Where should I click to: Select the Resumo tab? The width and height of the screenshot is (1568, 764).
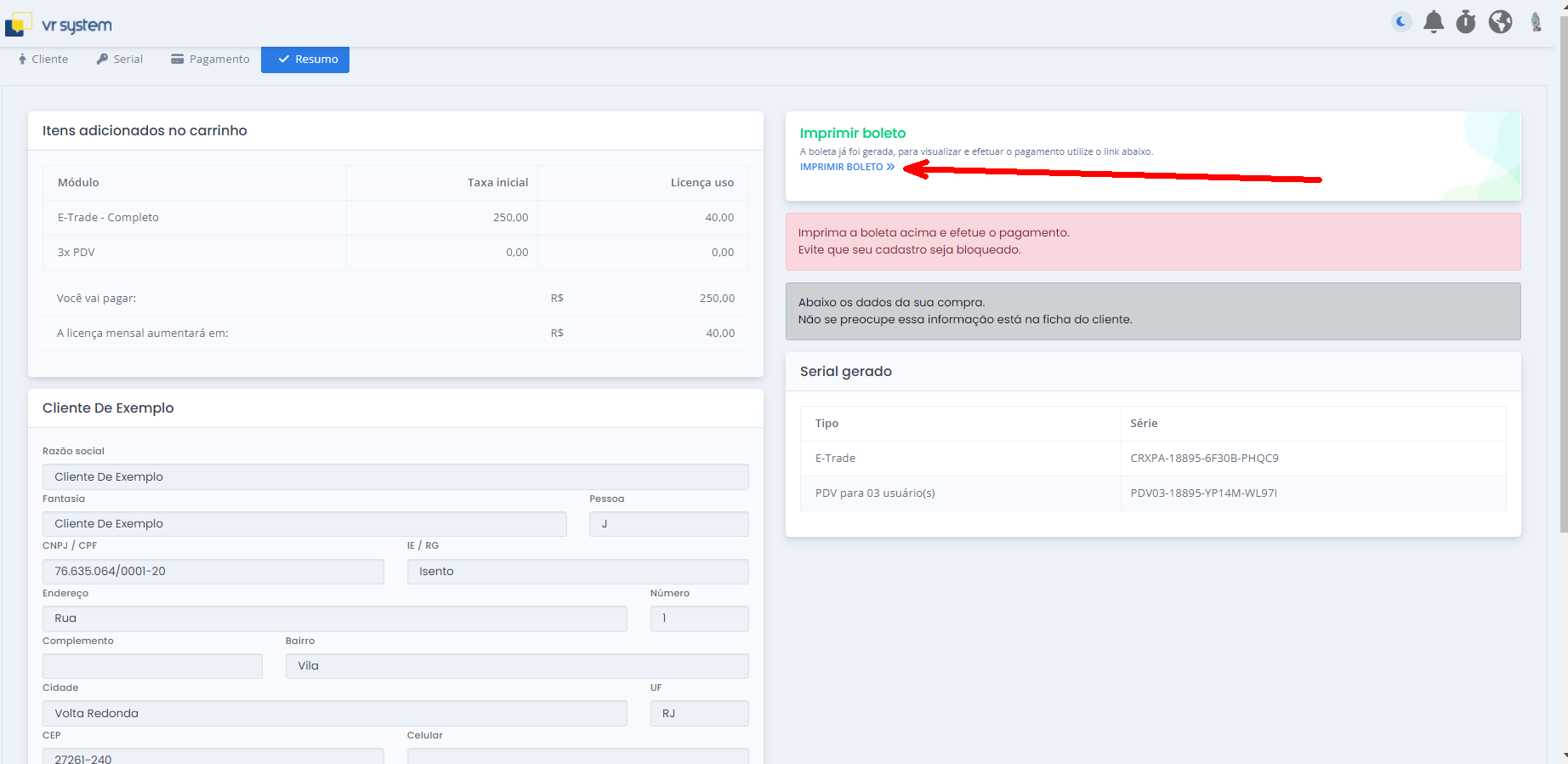pyautogui.click(x=305, y=59)
